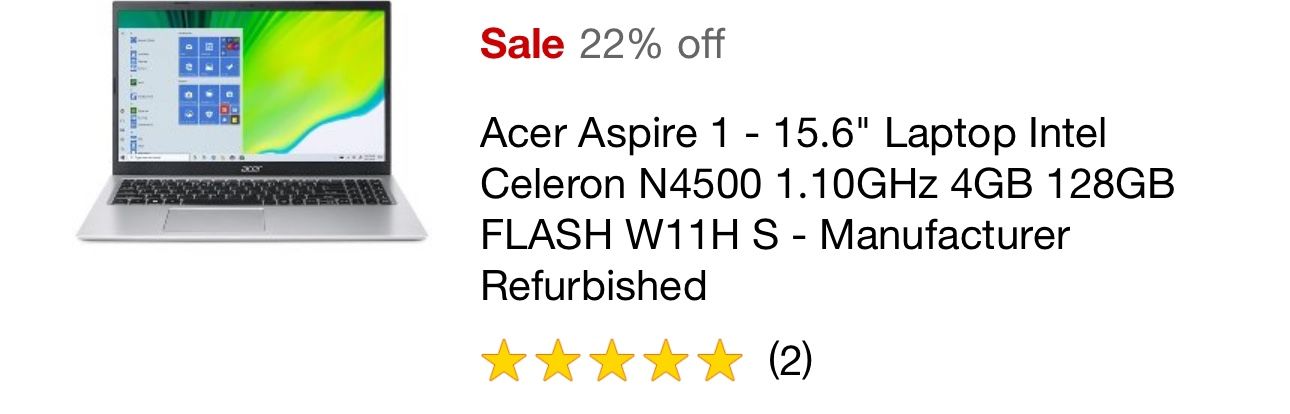Click the green wallpaper on laptop screen
1290x414 pixels.
(x=320, y=80)
